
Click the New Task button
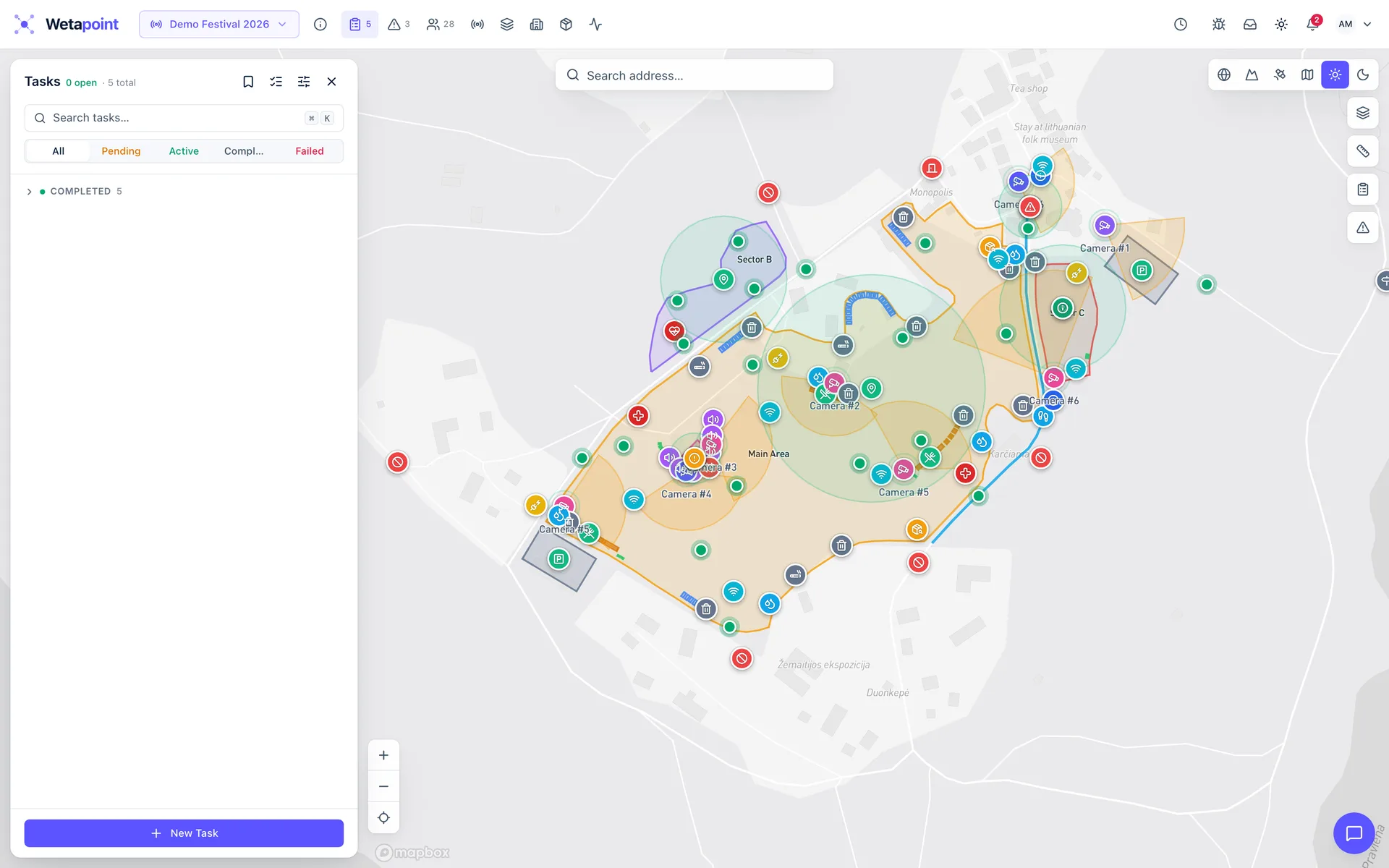(x=184, y=833)
